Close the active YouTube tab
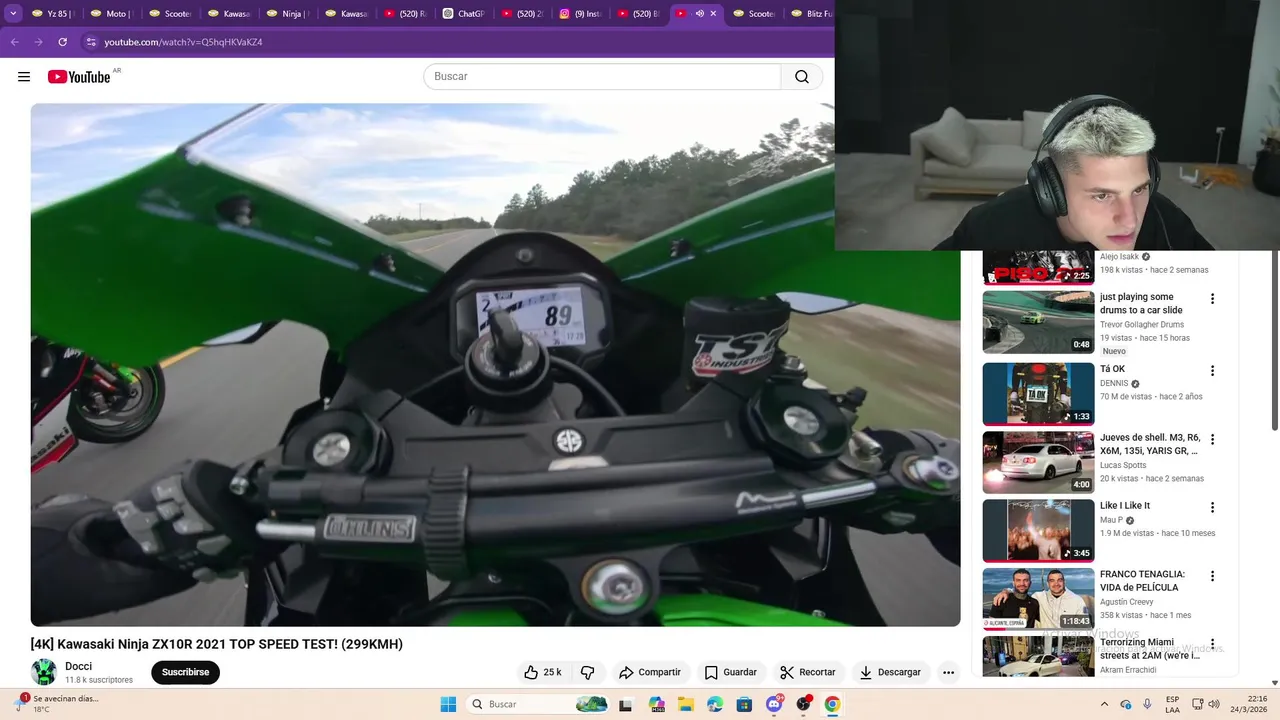 point(713,14)
